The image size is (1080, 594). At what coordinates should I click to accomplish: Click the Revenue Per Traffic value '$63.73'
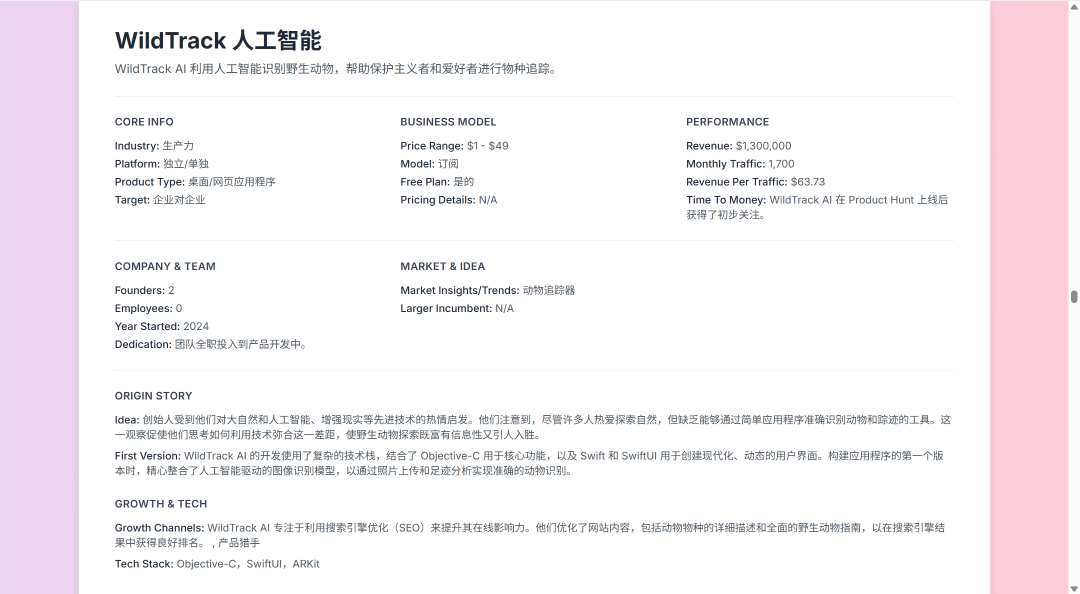[808, 182]
